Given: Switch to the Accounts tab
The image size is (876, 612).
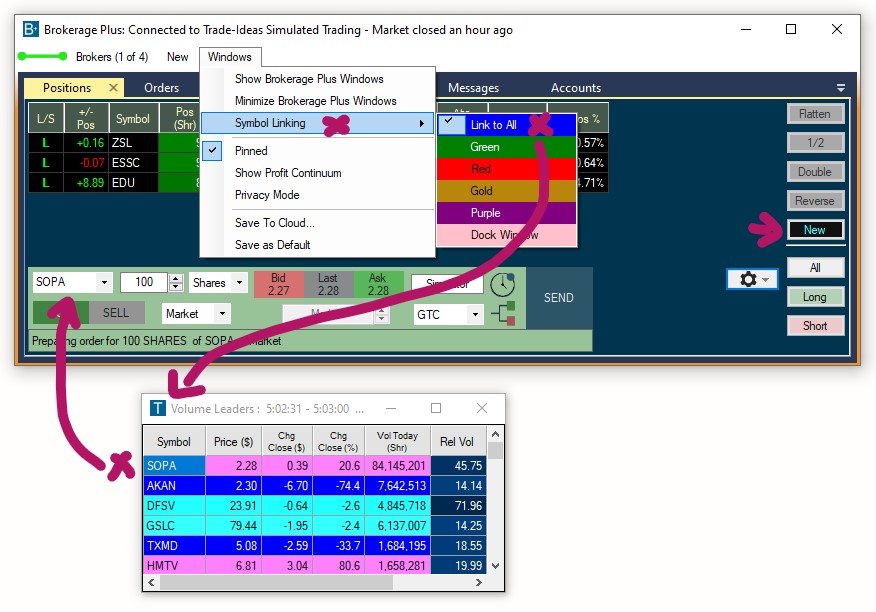Looking at the screenshot, I should 576,88.
